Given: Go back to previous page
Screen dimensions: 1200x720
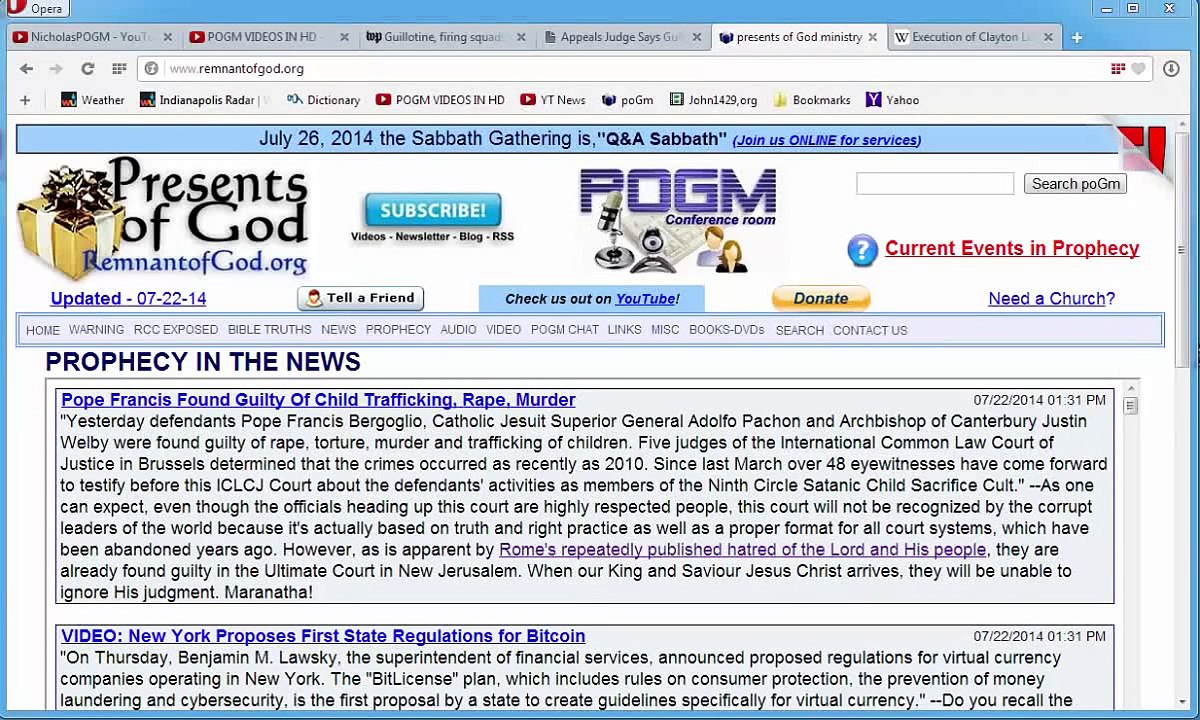Looking at the screenshot, I should pos(27,69).
